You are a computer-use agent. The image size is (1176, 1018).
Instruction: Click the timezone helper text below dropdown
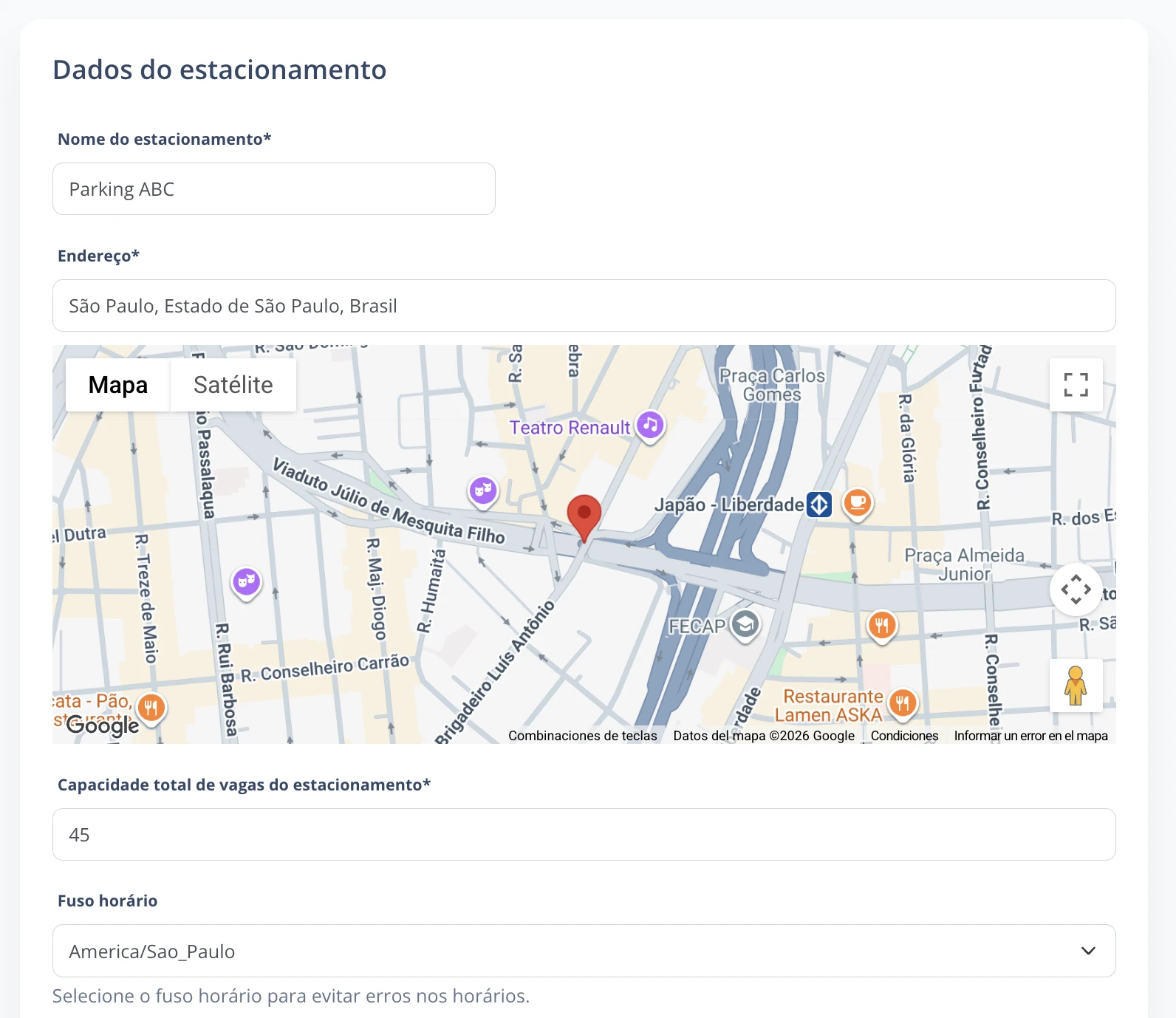pyautogui.click(x=291, y=996)
